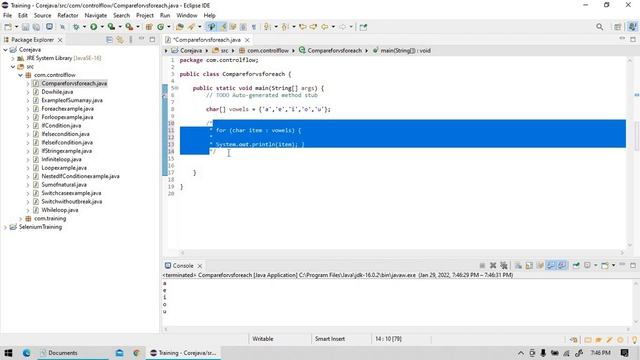Click the New Java Class icon
This screenshot has height=360, width=640.
tap(160, 27)
